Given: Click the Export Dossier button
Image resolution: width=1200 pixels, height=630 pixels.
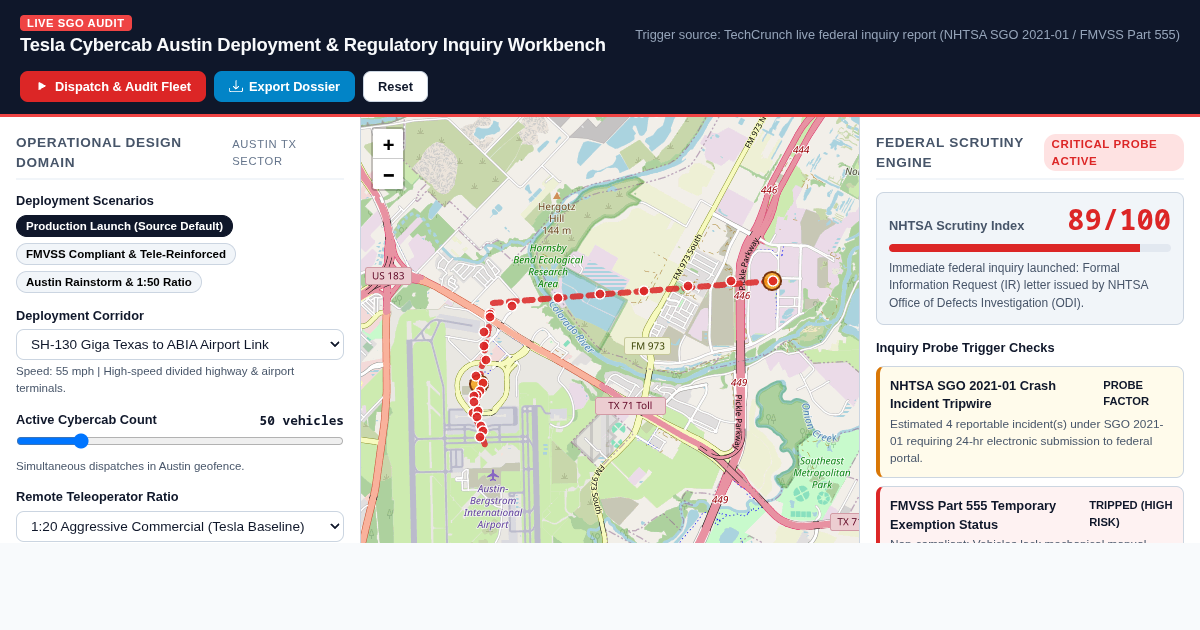Looking at the screenshot, I should tap(284, 86).
